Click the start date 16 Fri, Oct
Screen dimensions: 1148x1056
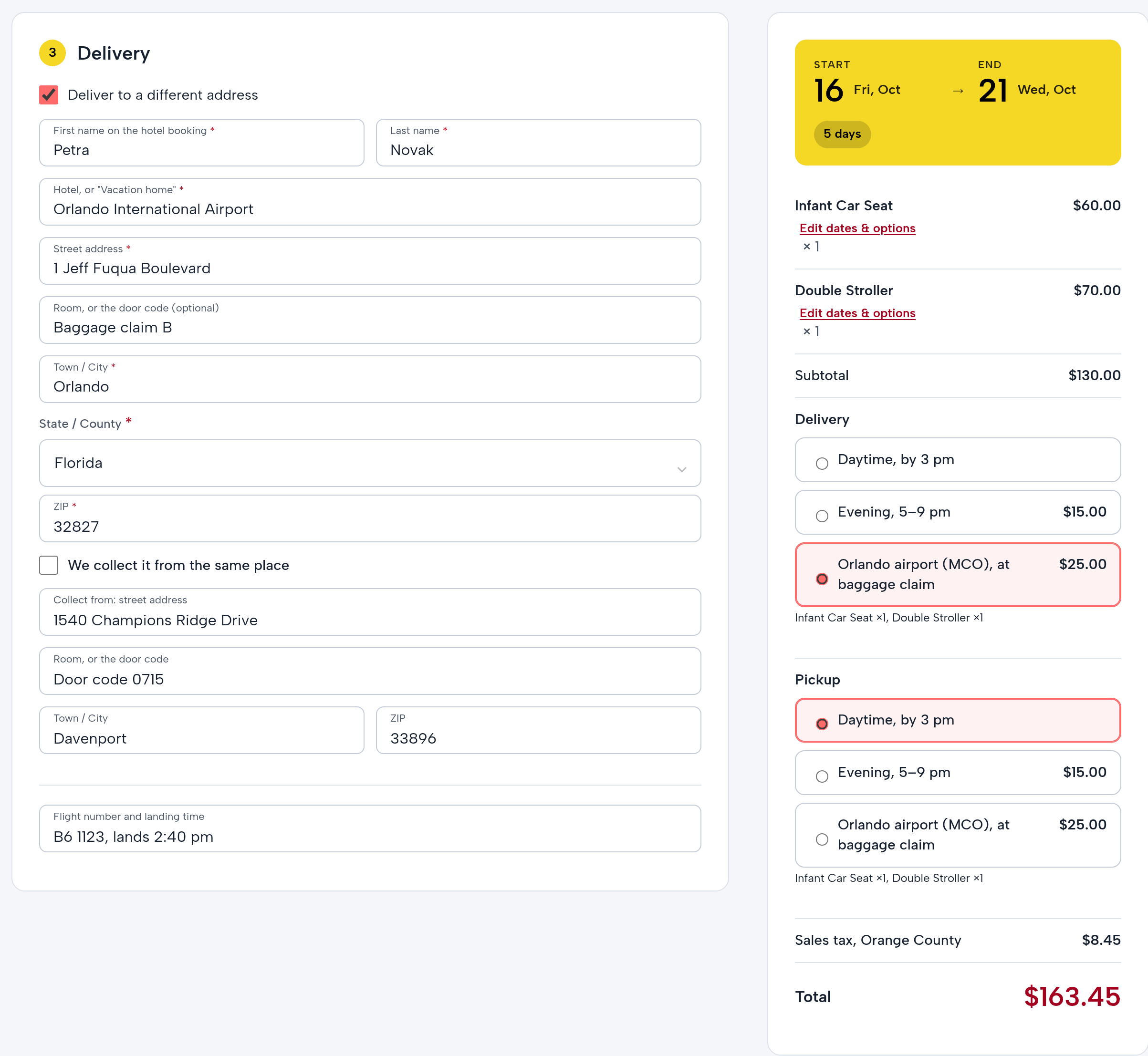857,90
